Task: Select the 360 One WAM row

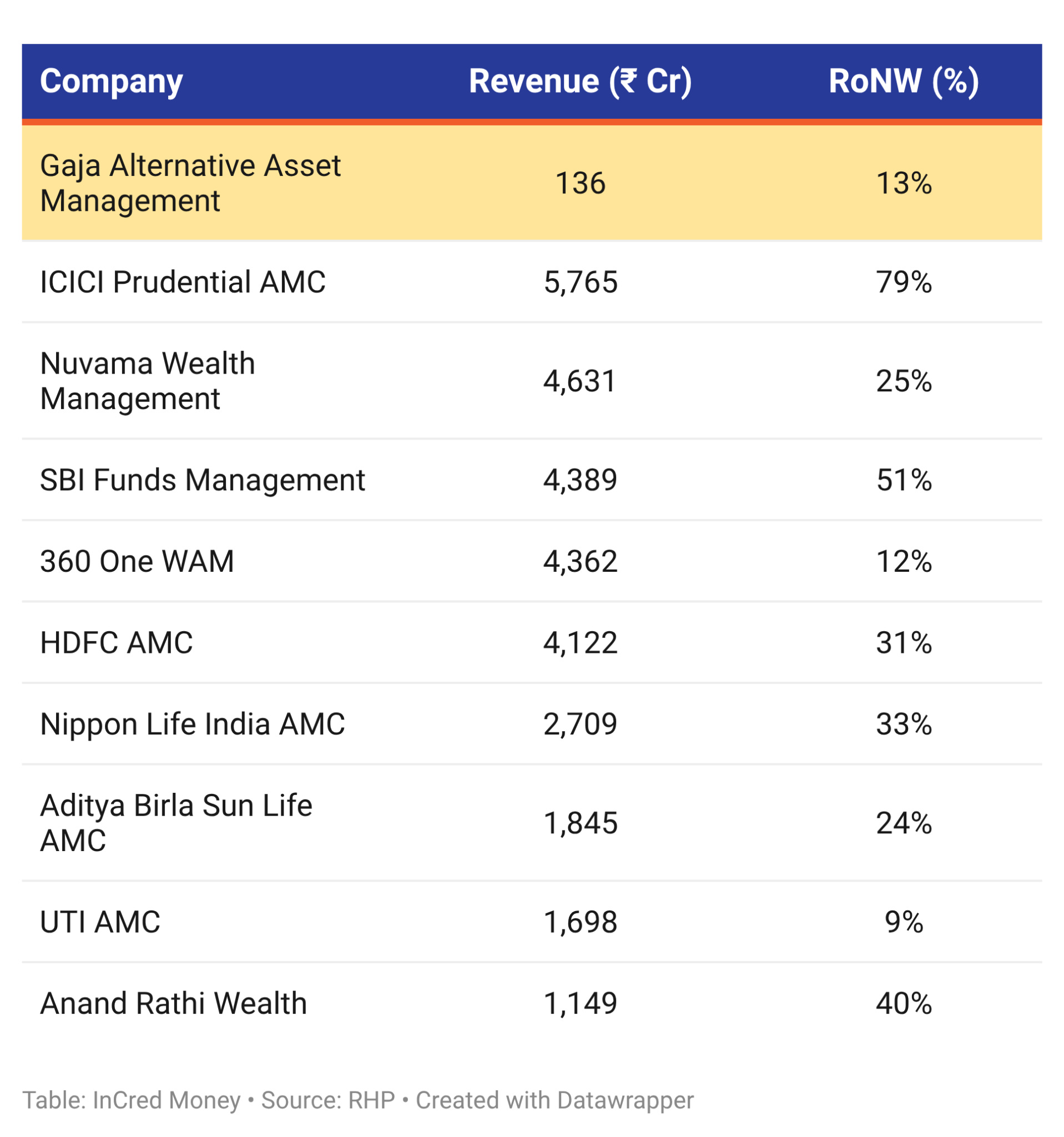Action: [532, 561]
